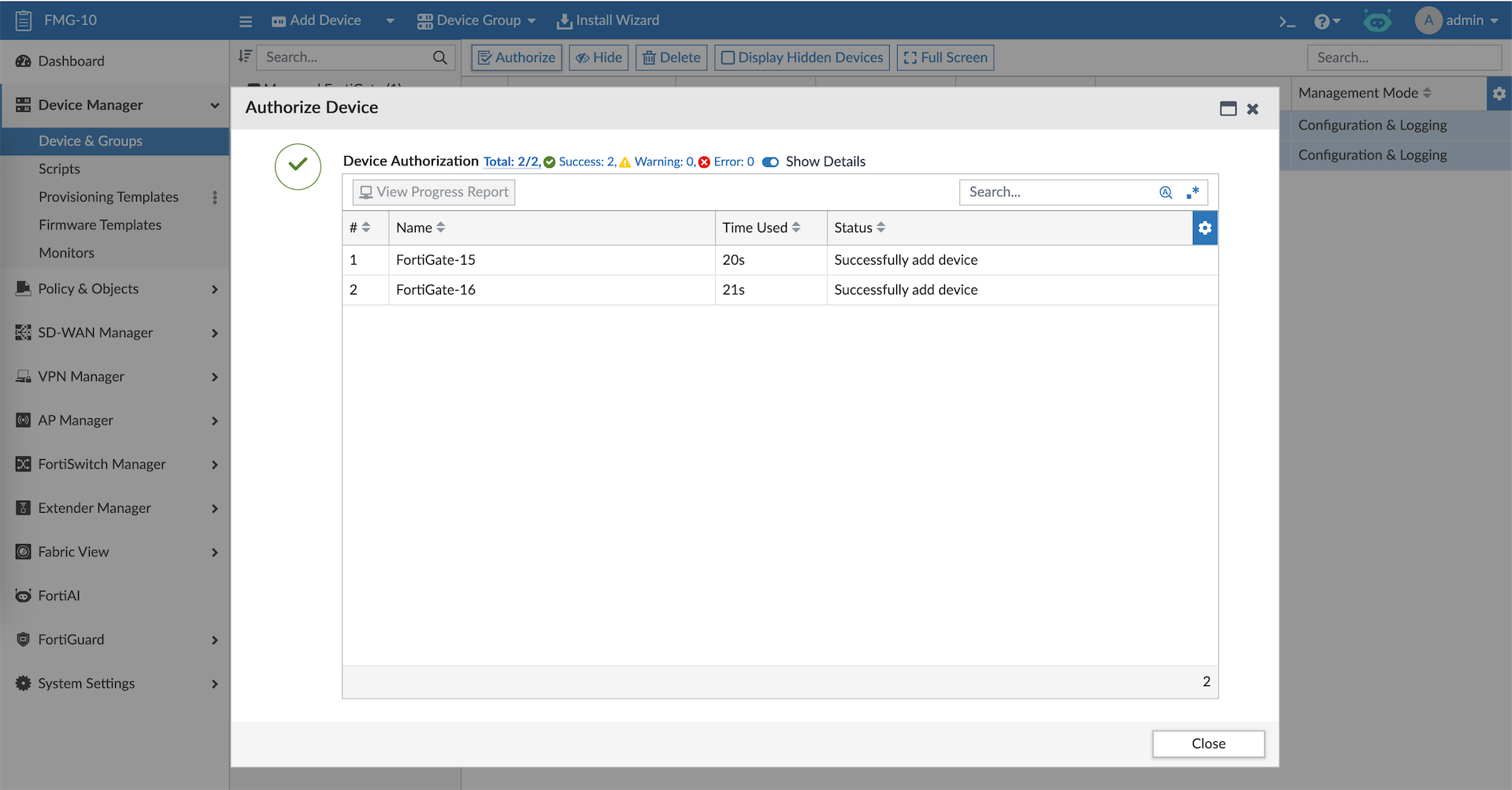Open the Add Device dropdown arrow

point(390,21)
